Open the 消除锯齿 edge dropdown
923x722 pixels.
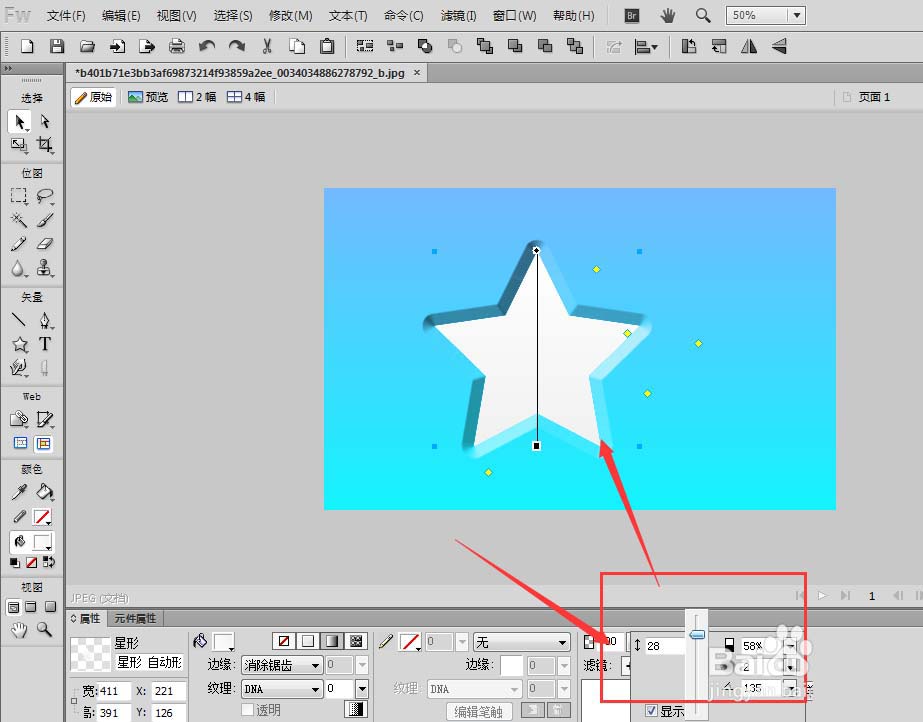click(282, 665)
